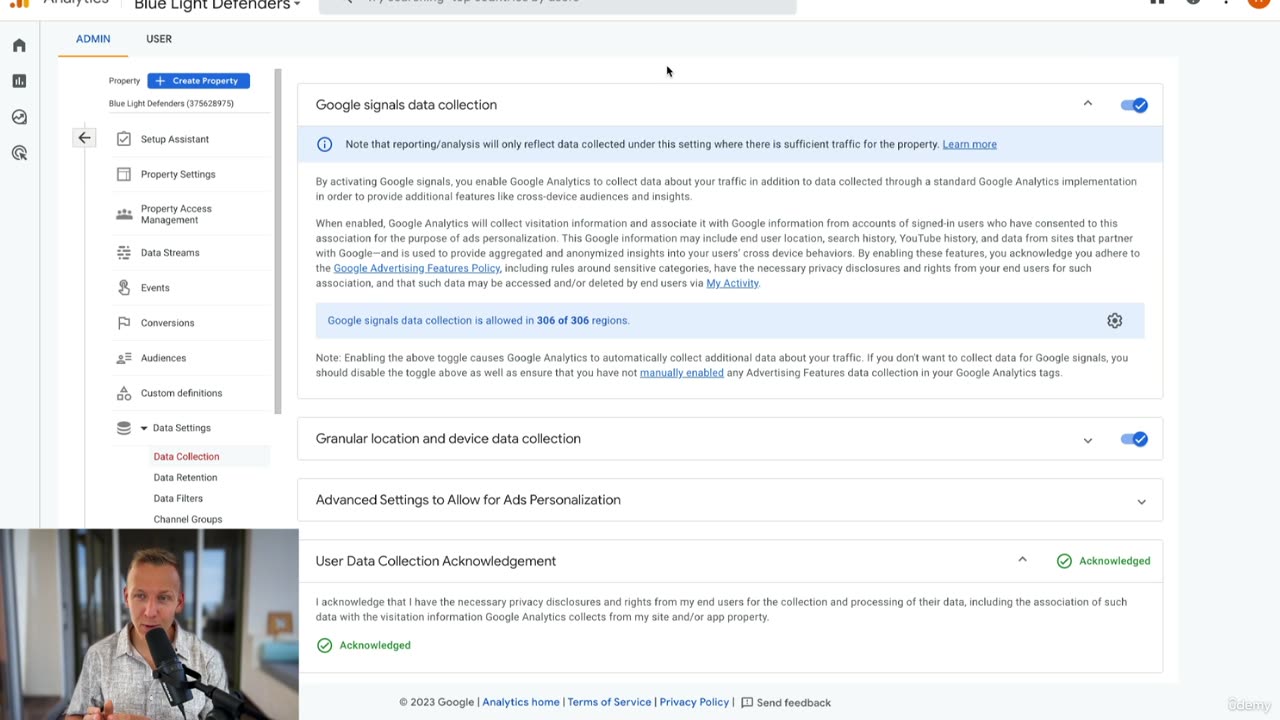Expand Granular location and device data collection

1088,440
